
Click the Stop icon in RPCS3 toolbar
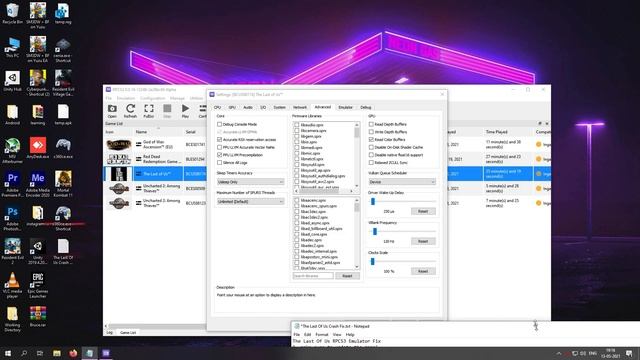(167, 111)
